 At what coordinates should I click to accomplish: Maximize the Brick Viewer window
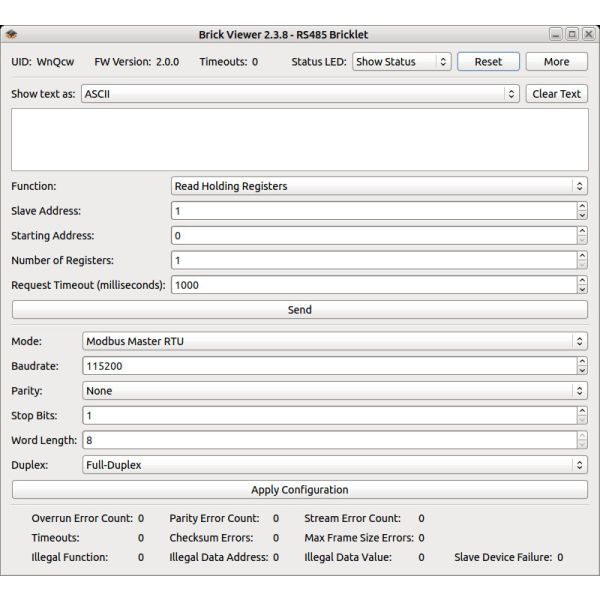click(572, 34)
